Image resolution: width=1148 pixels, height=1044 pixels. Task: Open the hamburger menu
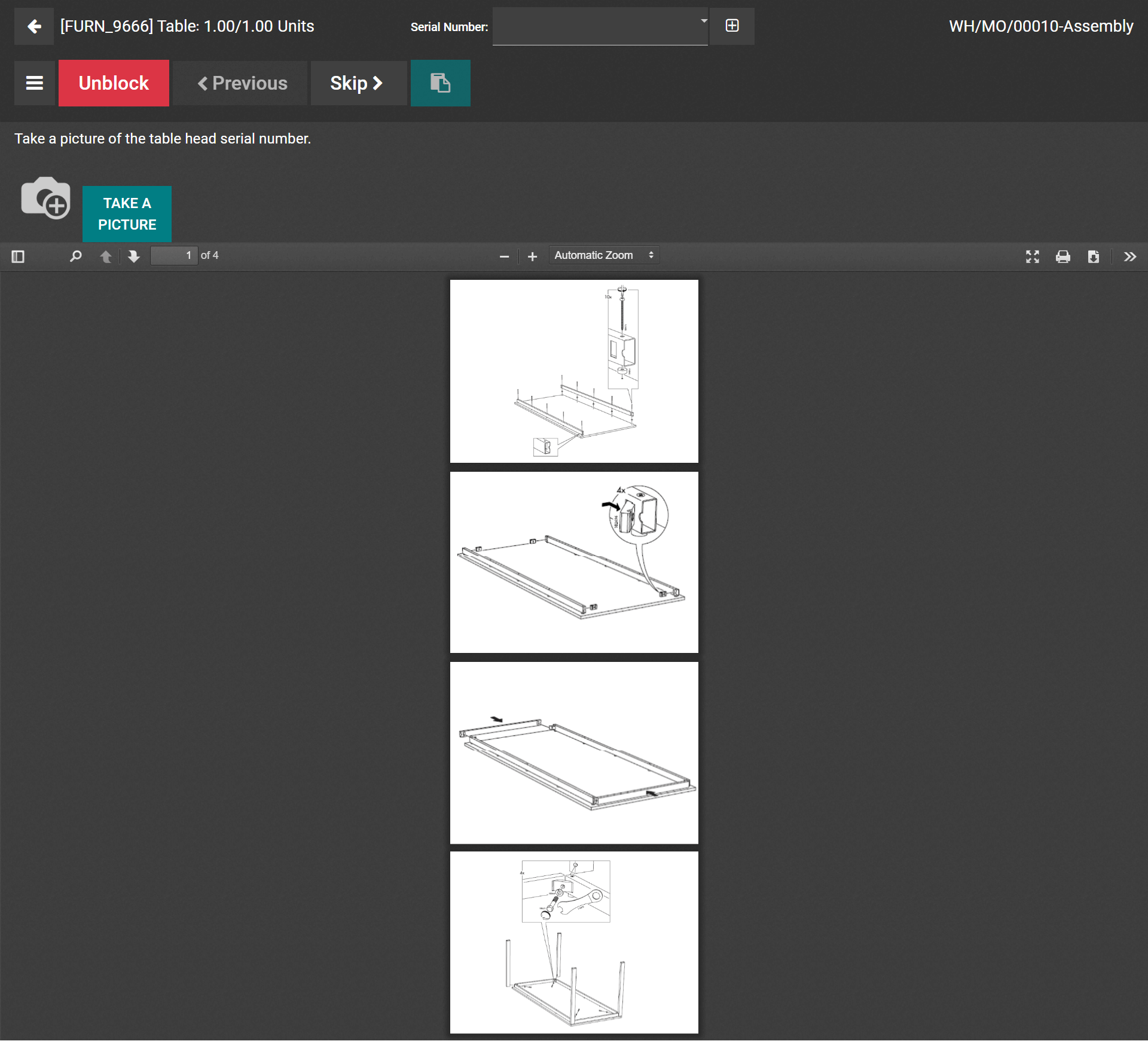(x=35, y=83)
